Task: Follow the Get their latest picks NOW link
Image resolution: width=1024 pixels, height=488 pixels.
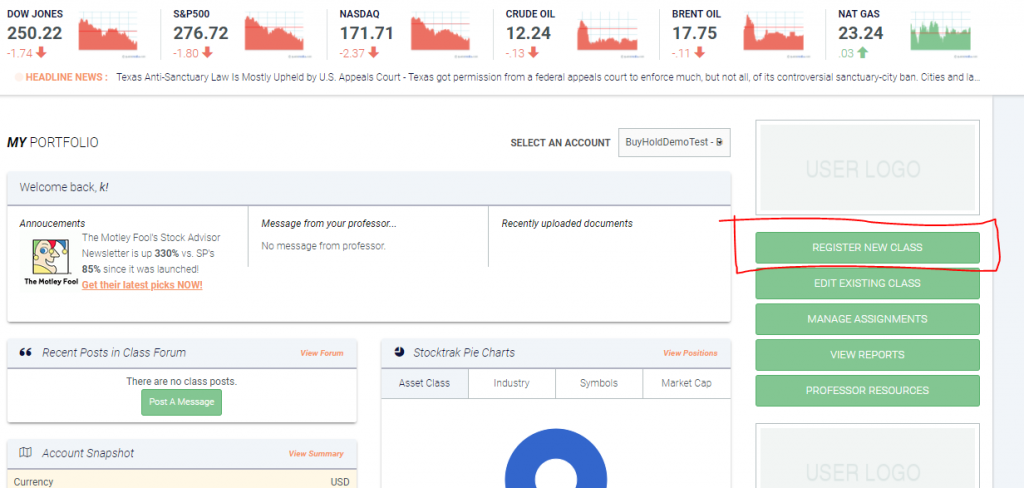Action: click(x=142, y=285)
